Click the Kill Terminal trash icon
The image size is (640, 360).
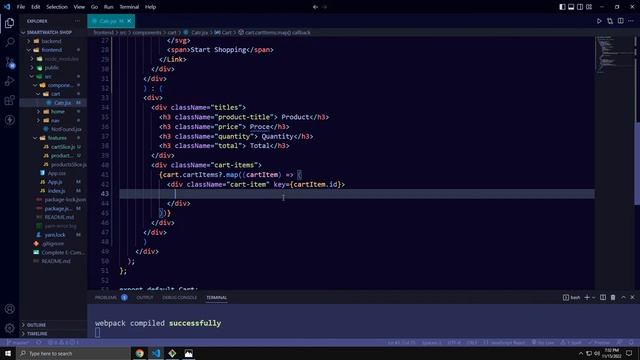tap(613, 298)
